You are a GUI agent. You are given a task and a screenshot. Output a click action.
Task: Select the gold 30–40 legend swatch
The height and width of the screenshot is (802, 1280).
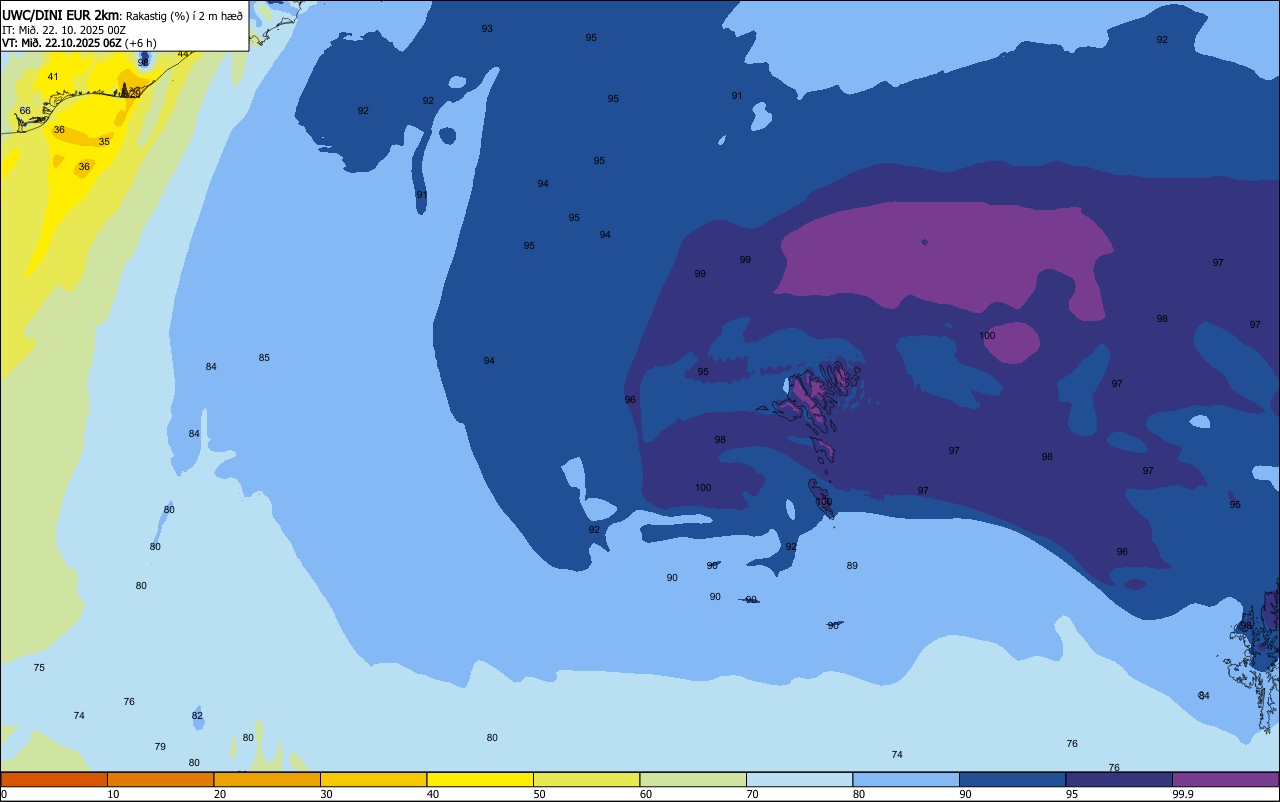point(373,780)
